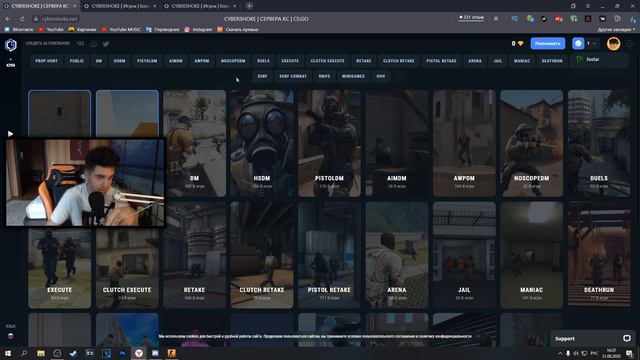Open the DM game mode card
Image resolution: width=640 pixels, height=360 pixels.
pos(194,143)
